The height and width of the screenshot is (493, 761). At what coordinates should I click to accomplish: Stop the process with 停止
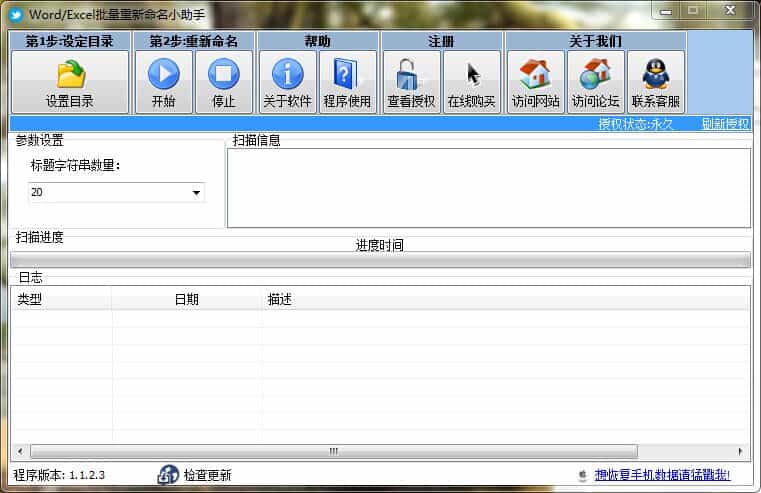point(224,82)
